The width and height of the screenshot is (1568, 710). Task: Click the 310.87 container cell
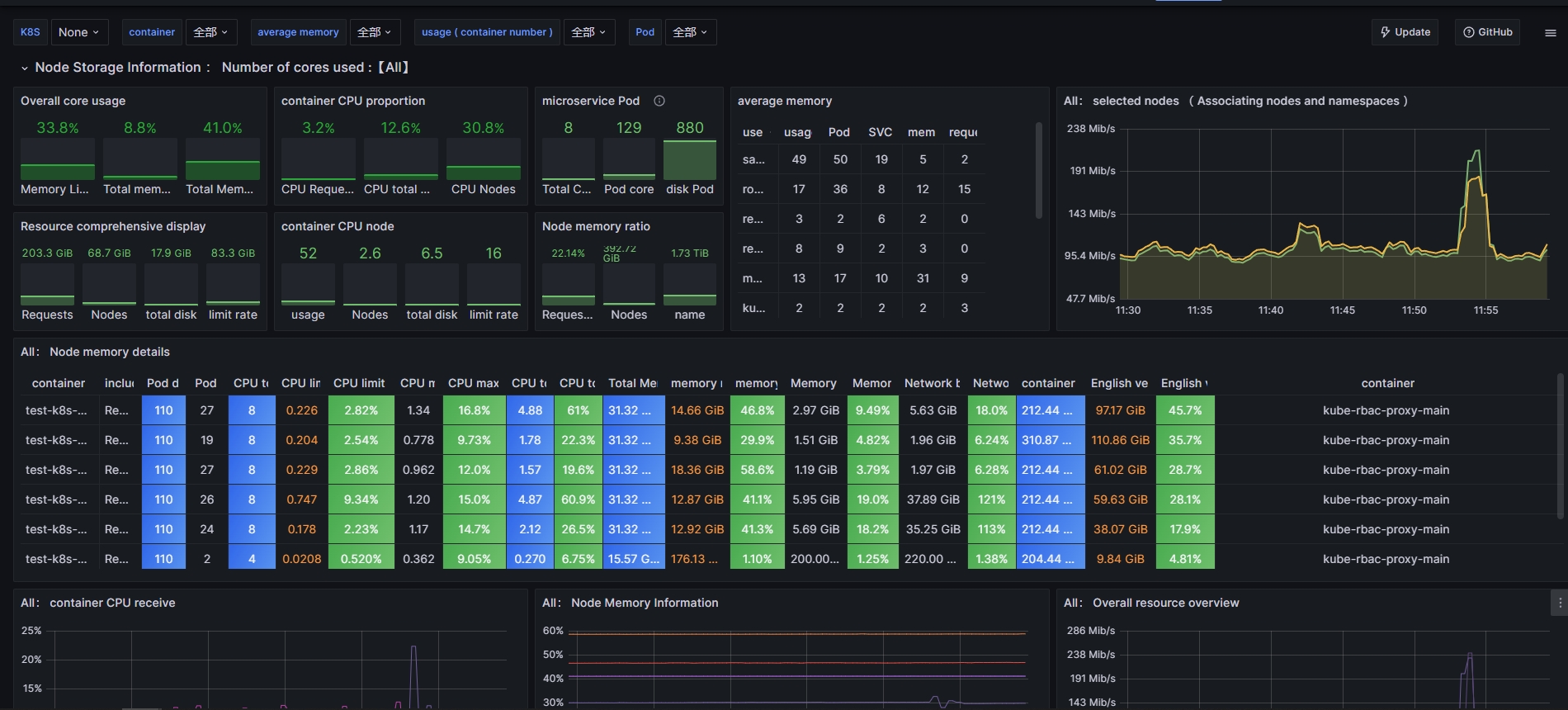tap(1050, 440)
